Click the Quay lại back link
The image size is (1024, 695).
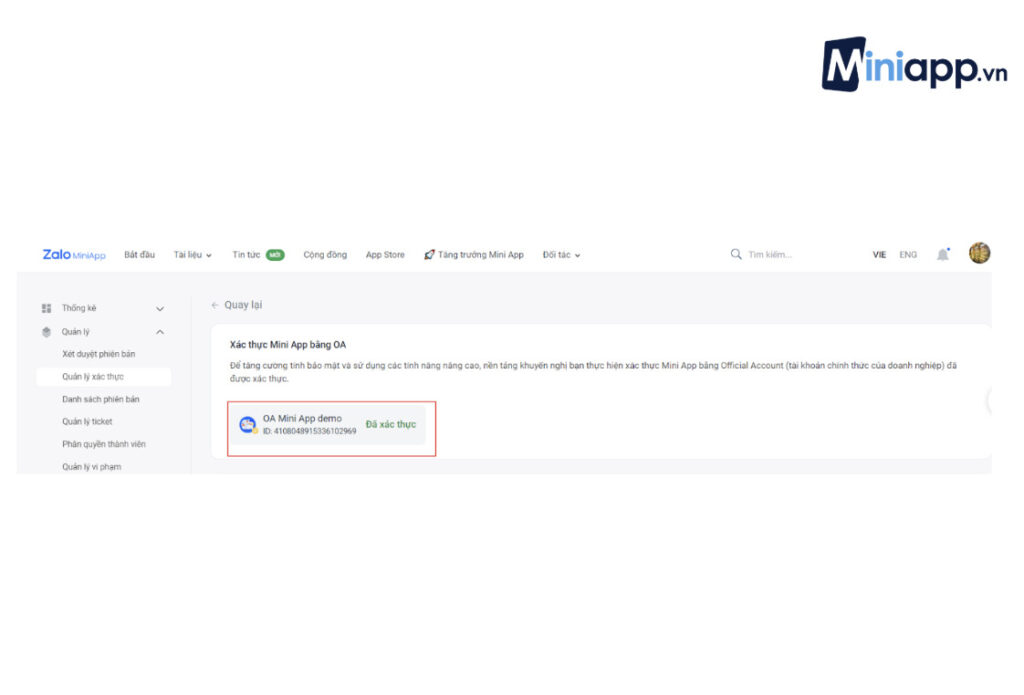[236, 305]
